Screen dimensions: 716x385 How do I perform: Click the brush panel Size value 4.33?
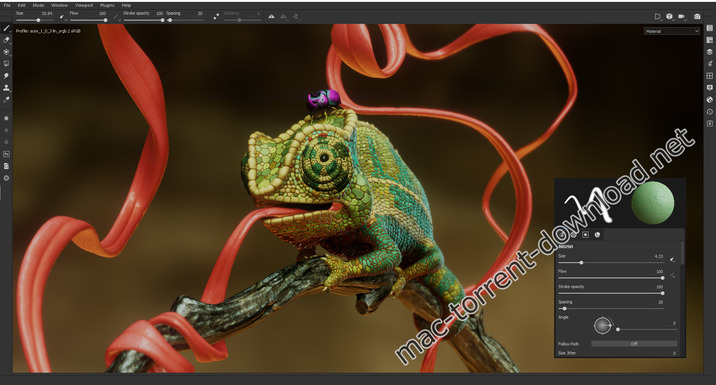point(658,256)
